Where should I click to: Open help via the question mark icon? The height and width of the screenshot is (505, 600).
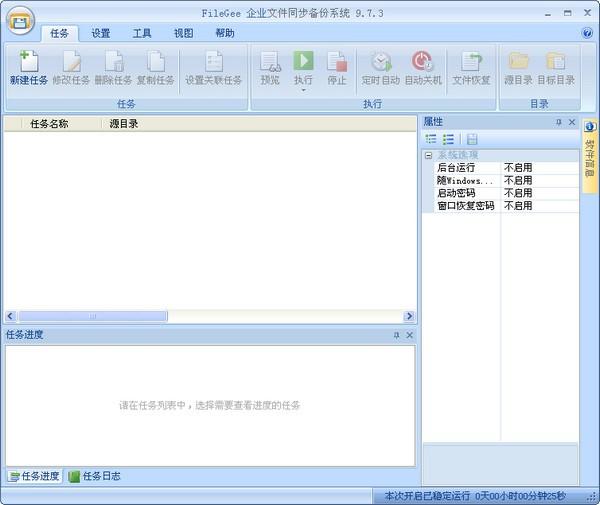tap(587, 33)
